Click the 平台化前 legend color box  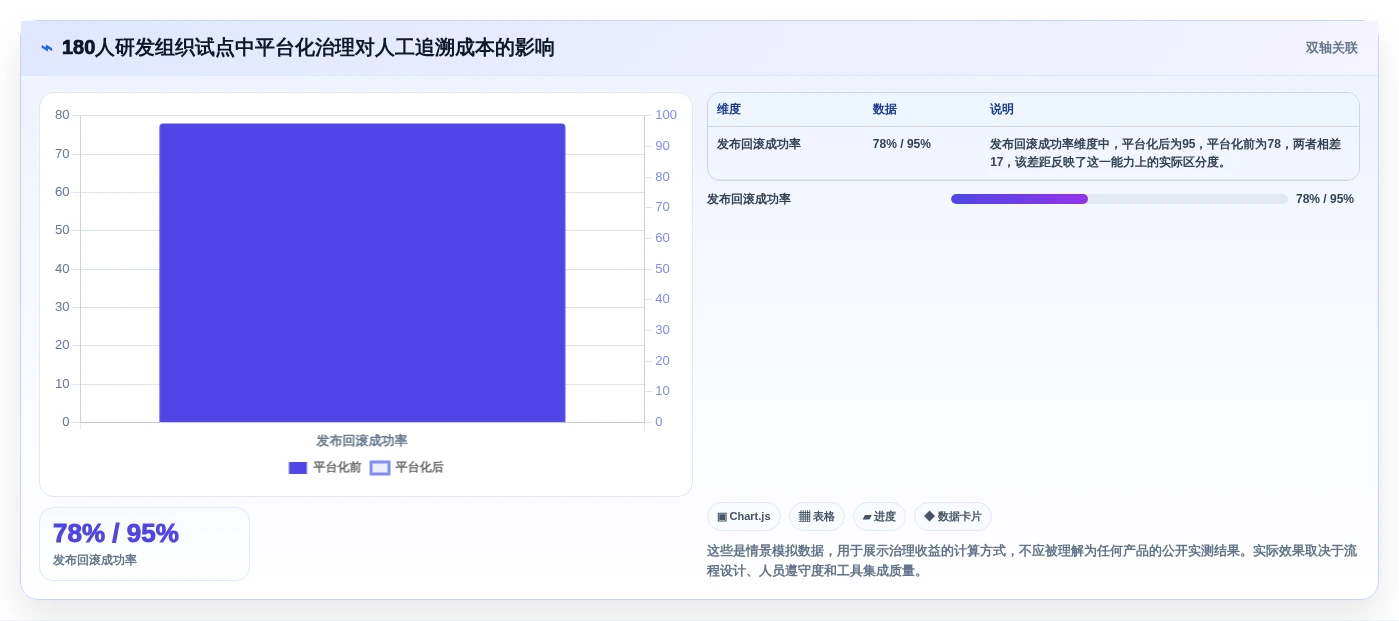[x=298, y=467]
